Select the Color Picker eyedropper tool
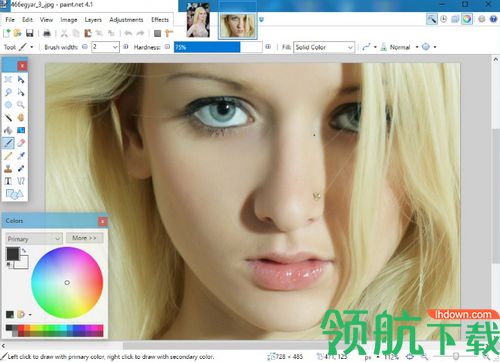Image resolution: width=500 pixels, height=362 pixels. point(21,156)
